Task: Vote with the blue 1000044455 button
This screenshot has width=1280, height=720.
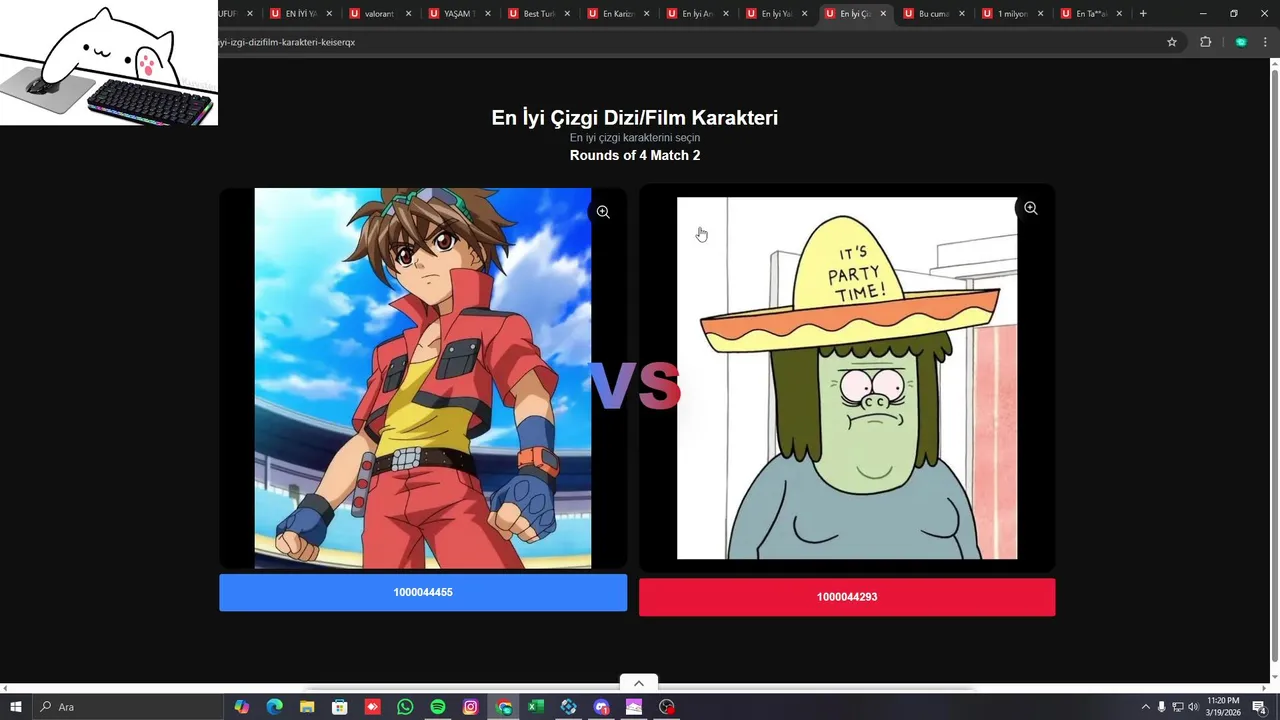Action: point(423,592)
